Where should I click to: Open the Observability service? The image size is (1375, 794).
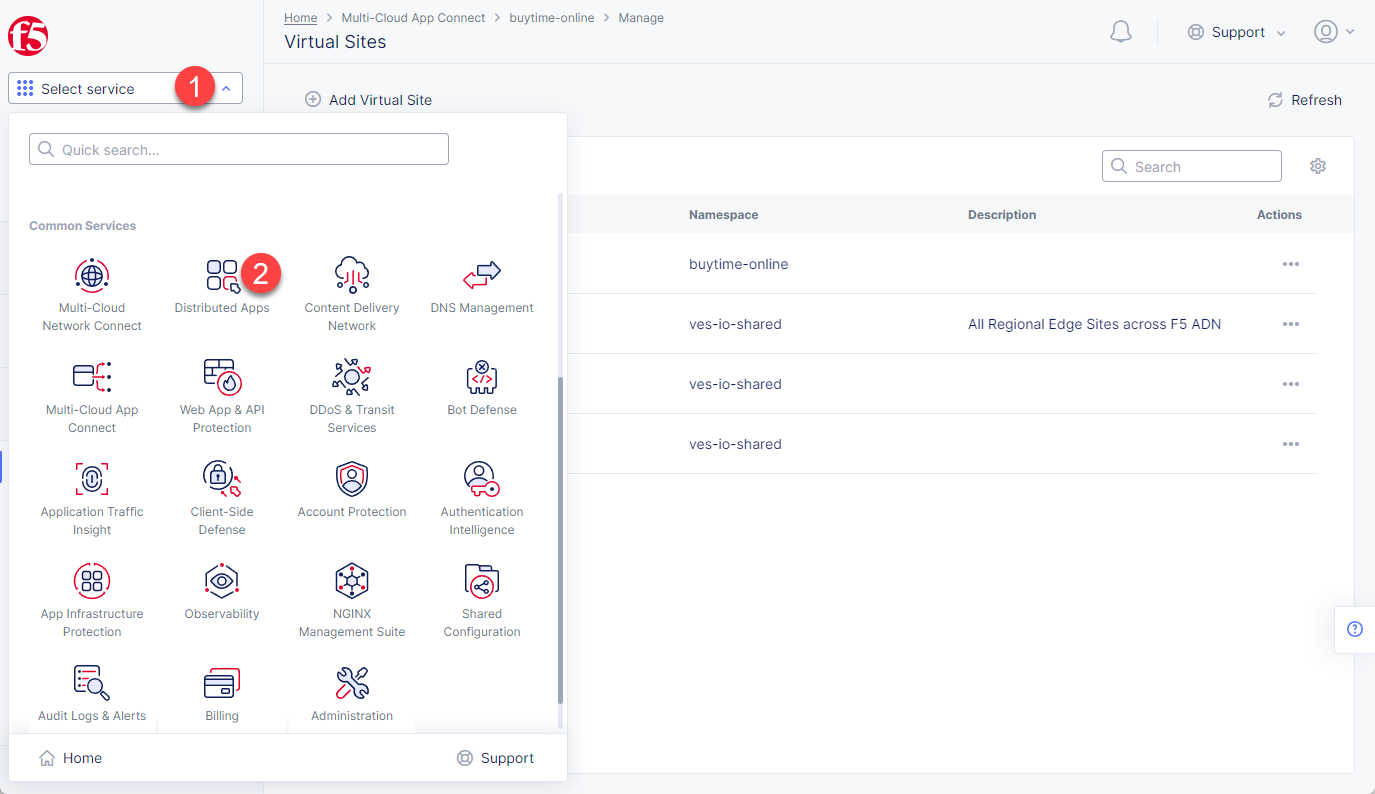click(x=222, y=591)
